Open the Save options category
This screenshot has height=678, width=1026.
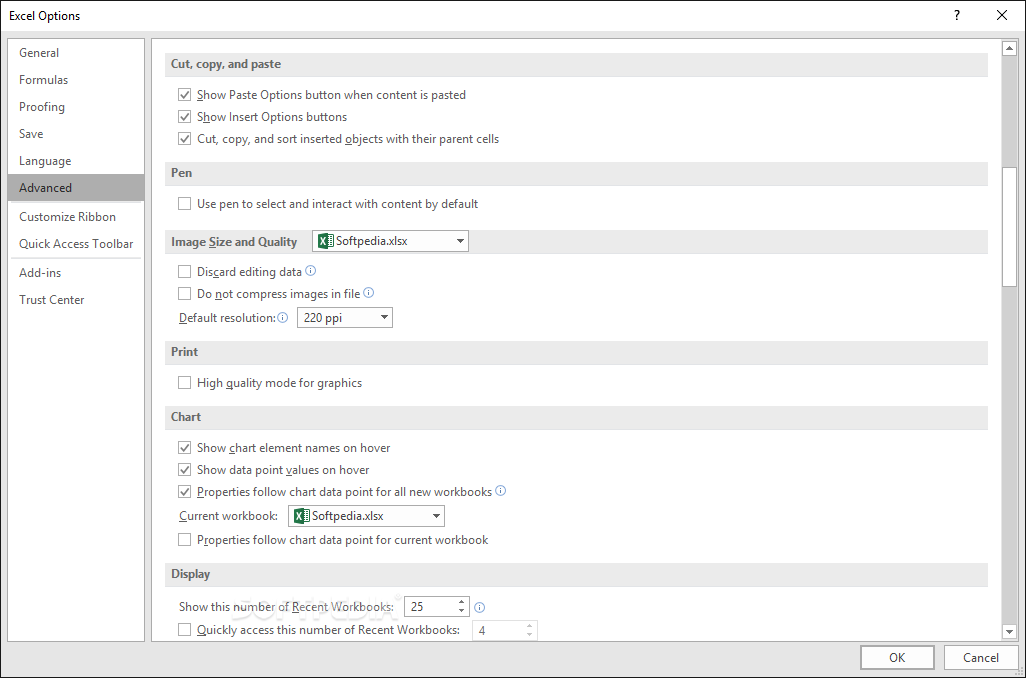point(76,134)
